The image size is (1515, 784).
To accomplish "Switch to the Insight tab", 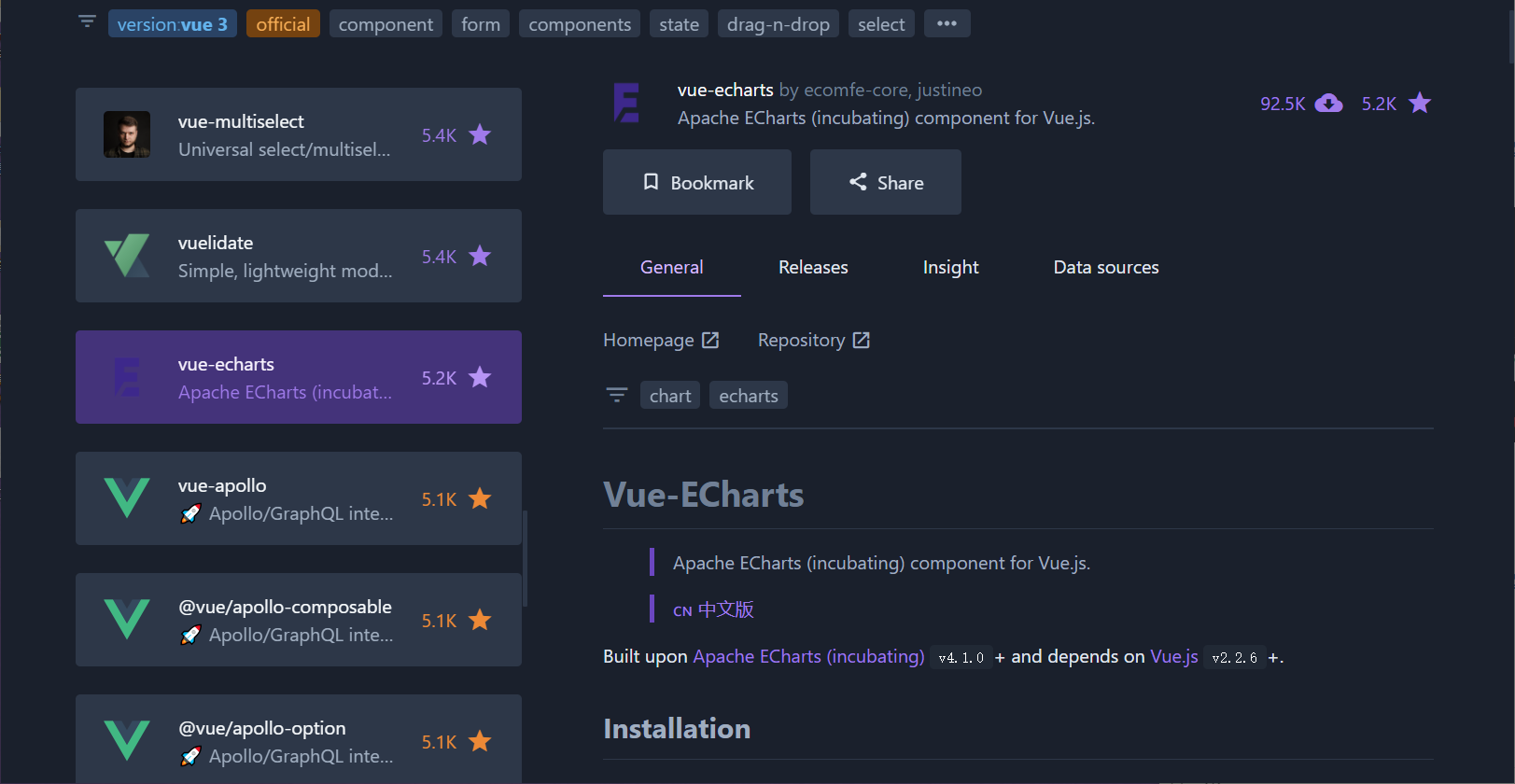I will pos(951,268).
